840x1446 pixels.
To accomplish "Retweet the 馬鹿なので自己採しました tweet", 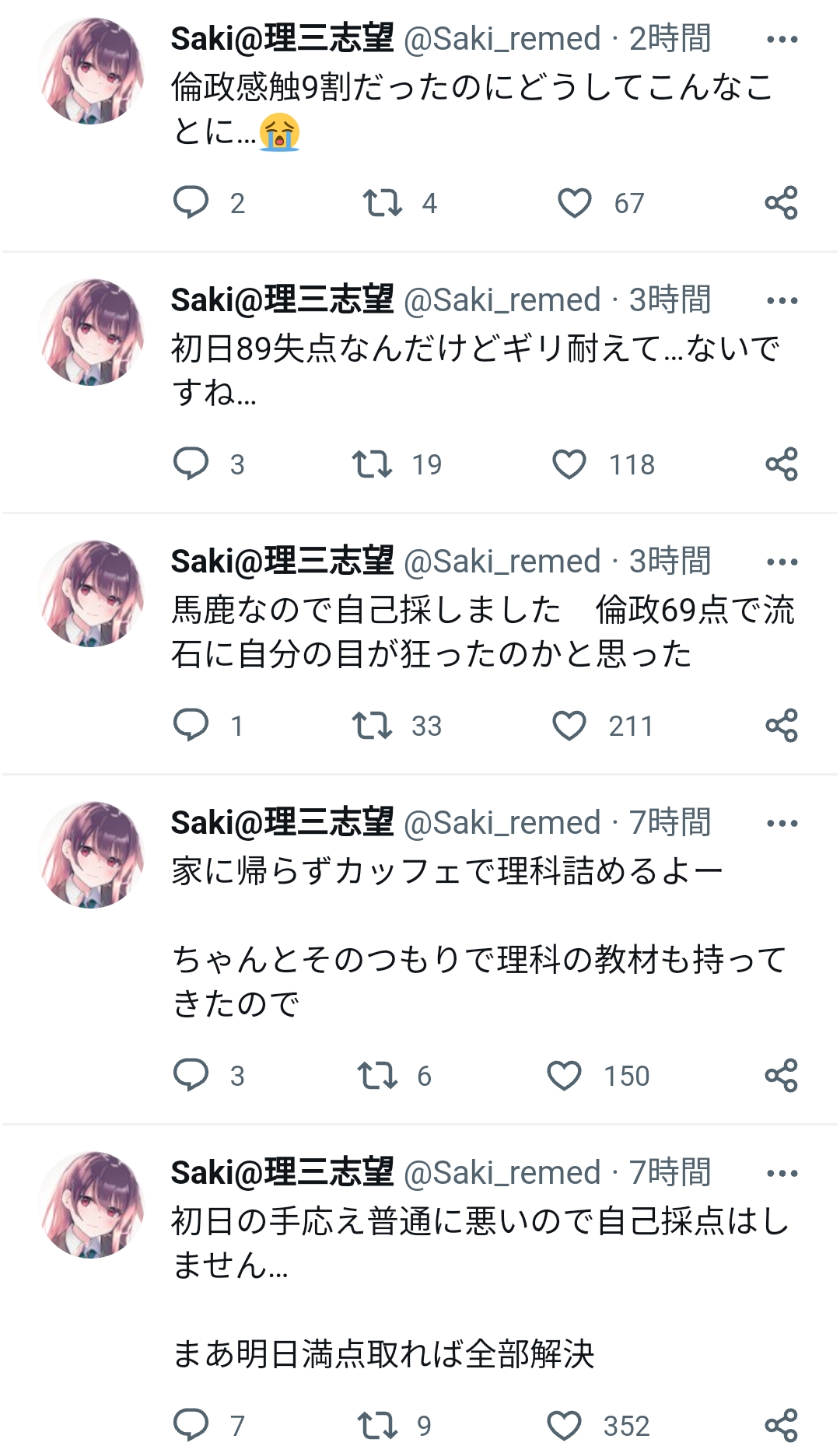I will tap(372, 725).
